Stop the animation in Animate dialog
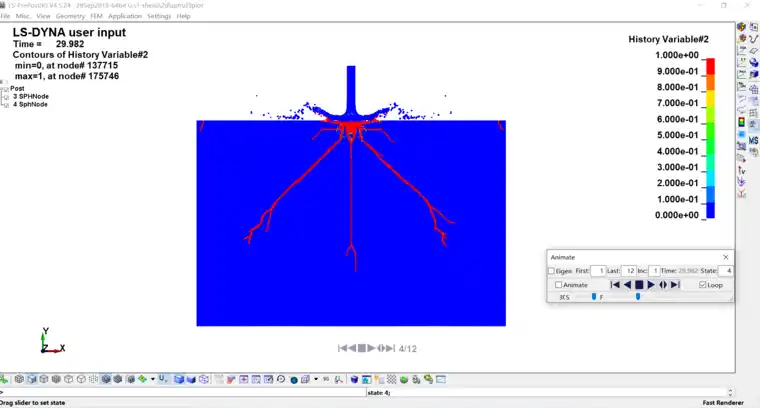This screenshot has height=408, width=760. click(x=639, y=285)
